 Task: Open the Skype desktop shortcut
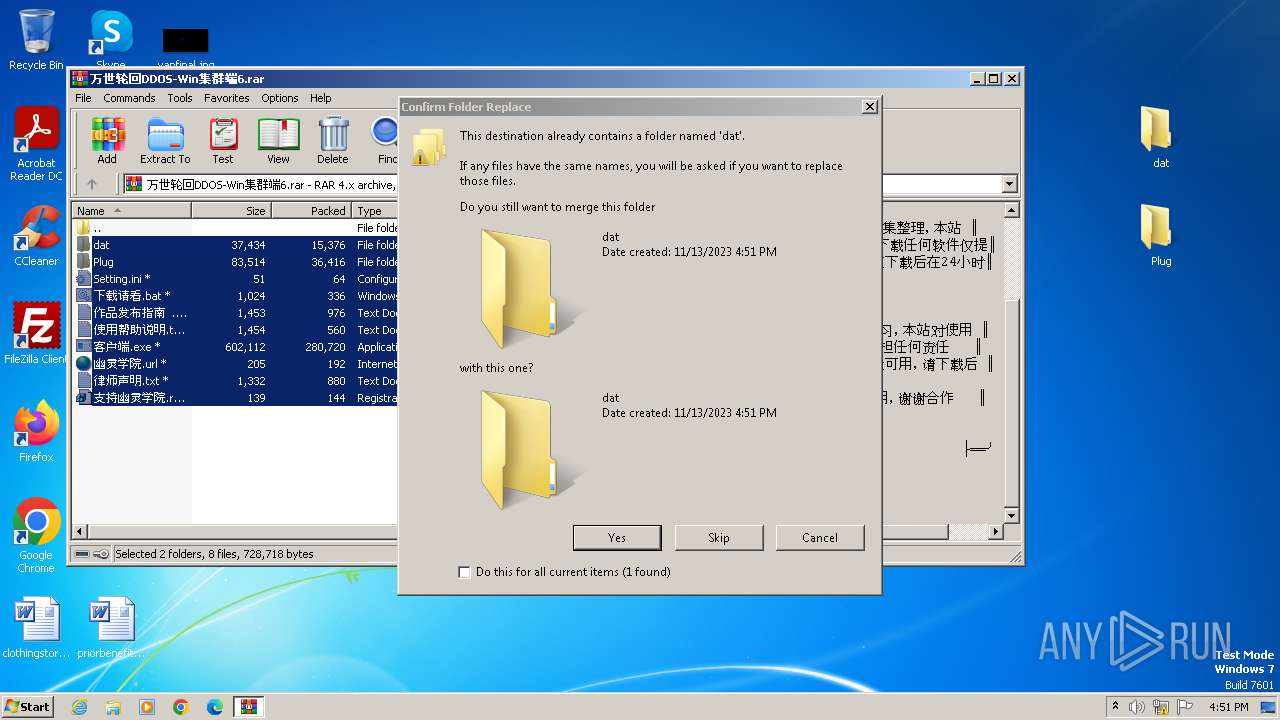coord(110,40)
